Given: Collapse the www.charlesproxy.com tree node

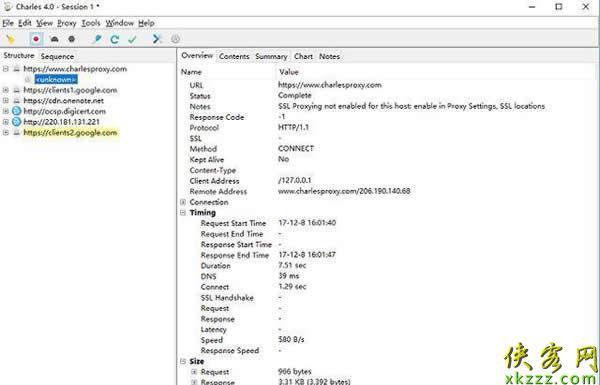Looking at the screenshot, I should tap(6, 69).
